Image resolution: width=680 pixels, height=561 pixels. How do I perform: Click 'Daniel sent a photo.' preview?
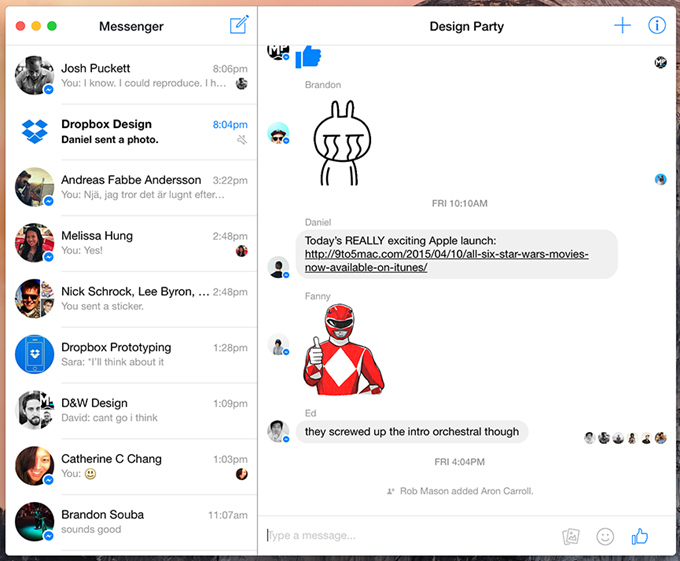pos(110,140)
